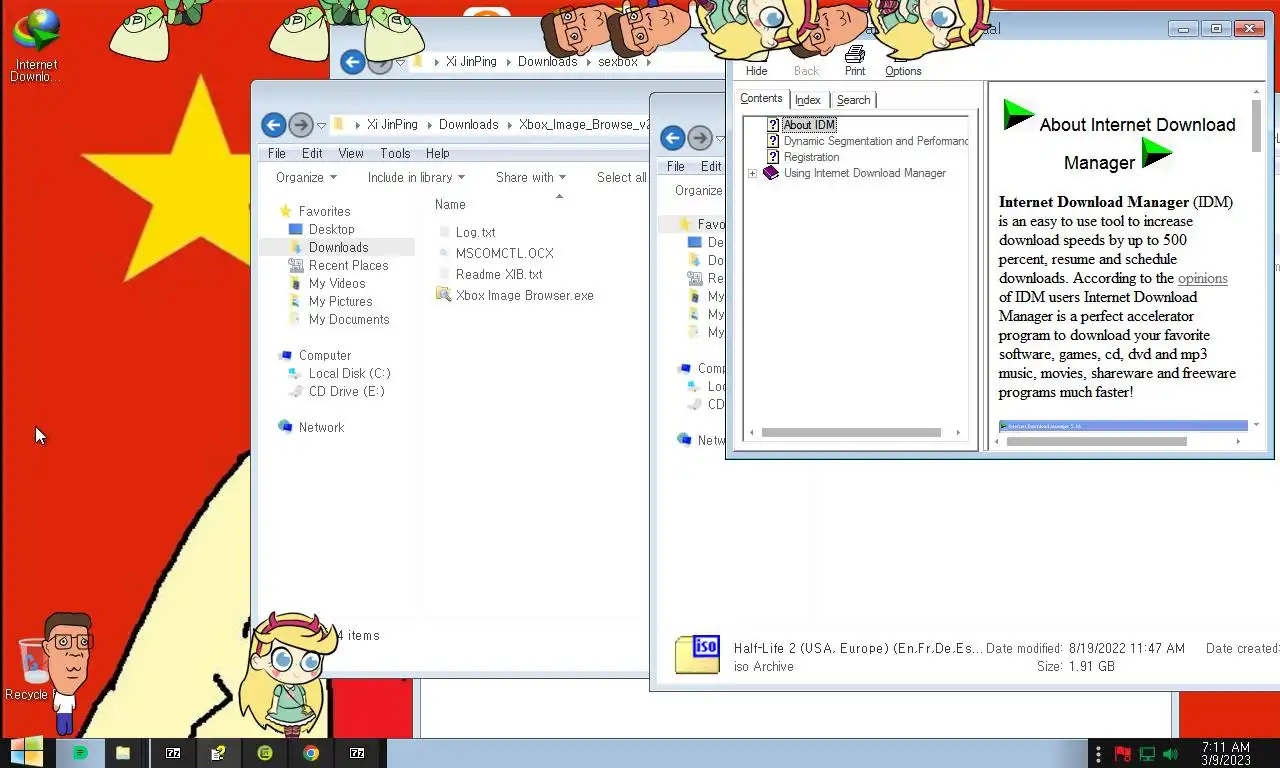Click the Hide button in help toolbar
The height and width of the screenshot is (768, 1280).
pos(757,71)
